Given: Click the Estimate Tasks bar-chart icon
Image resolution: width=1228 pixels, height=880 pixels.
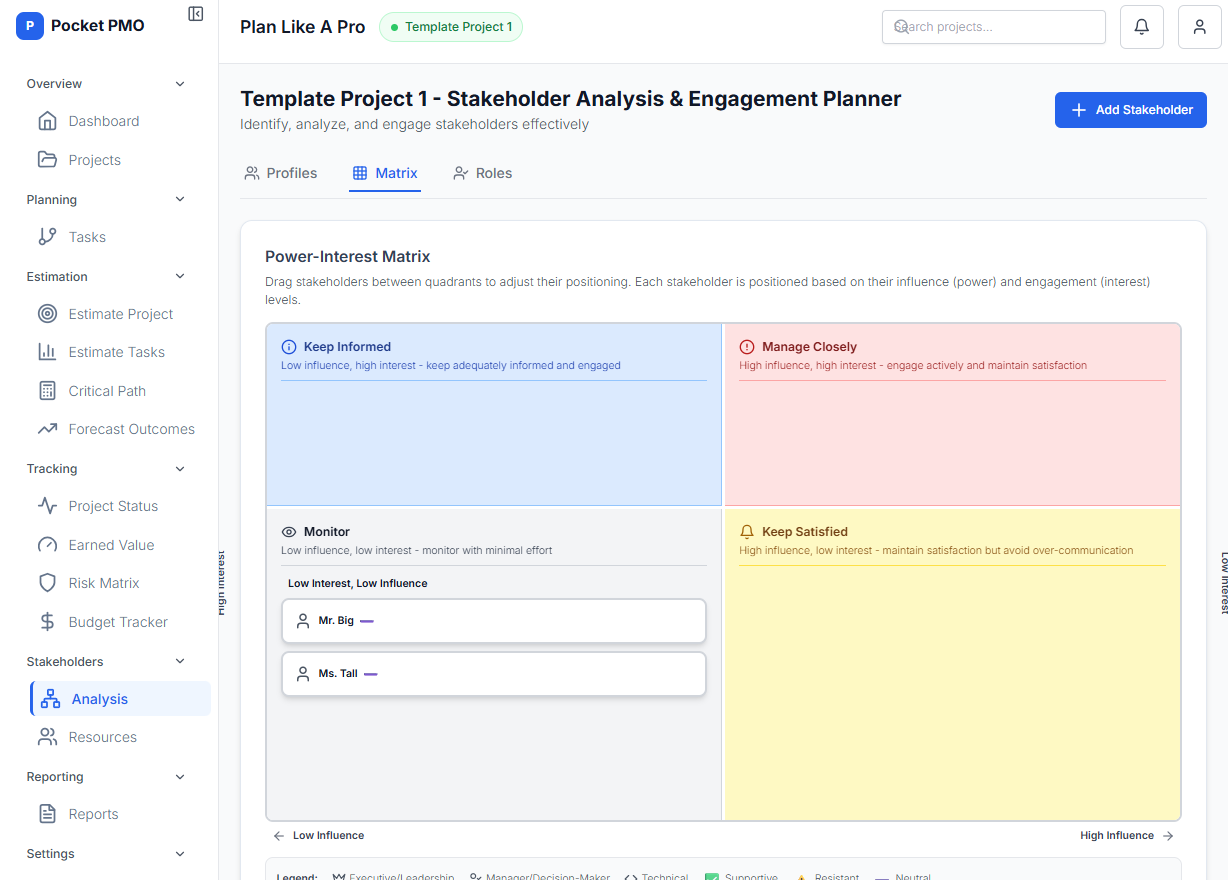Looking at the screenshot, I should point(48,351).
